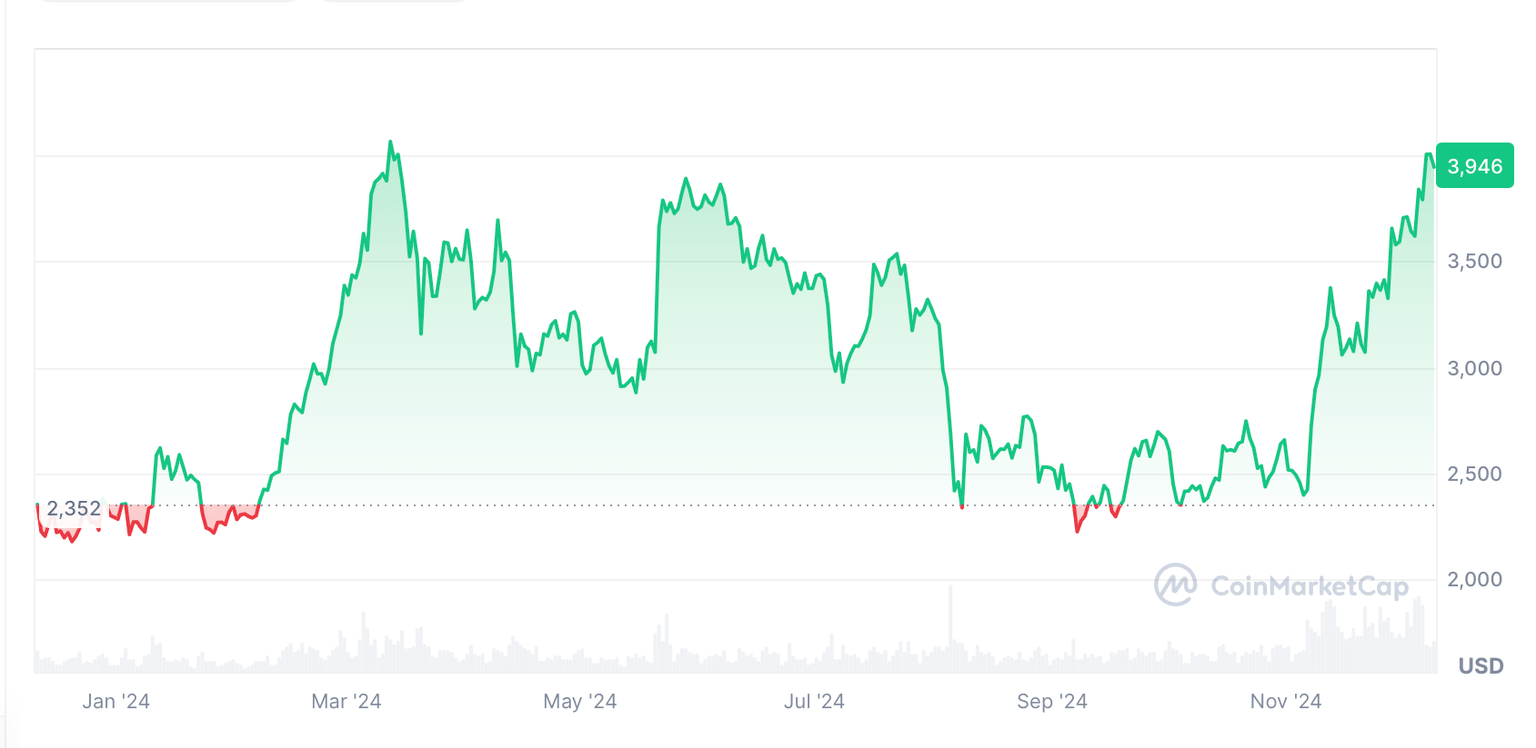This screenshot has height=748, width=1536.
Task: Select the Jul '24 date label
Action: pos(814,702)
